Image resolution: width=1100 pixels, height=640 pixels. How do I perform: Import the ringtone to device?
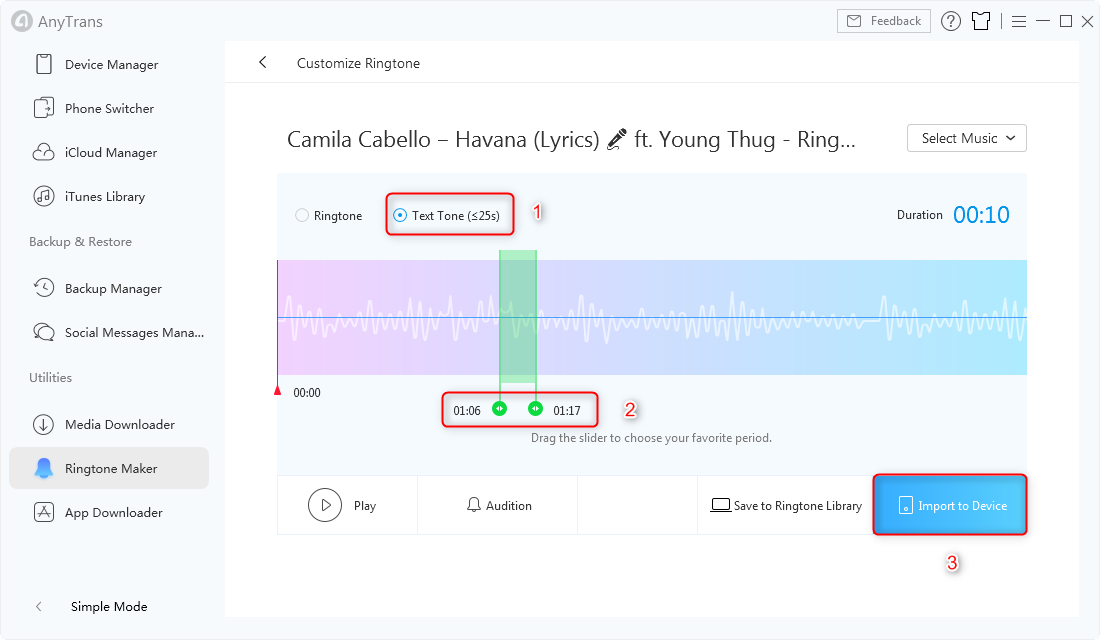[x=949, y=505]
